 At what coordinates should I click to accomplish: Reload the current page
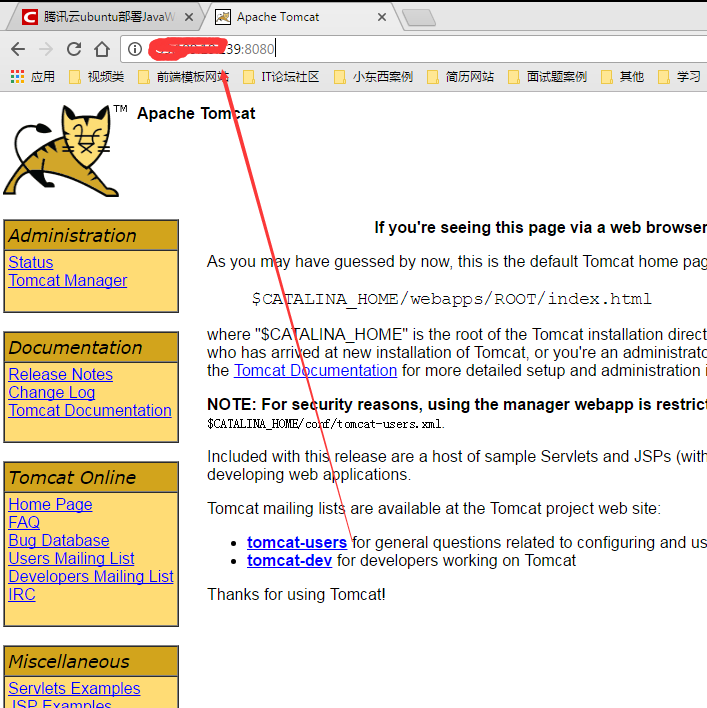pos(74,49)
